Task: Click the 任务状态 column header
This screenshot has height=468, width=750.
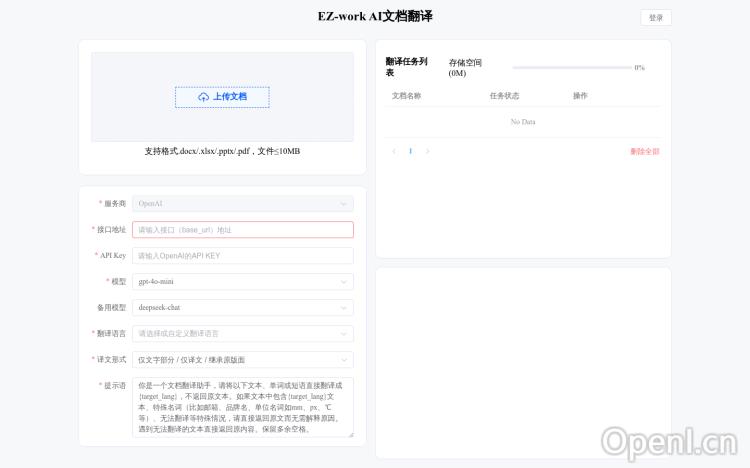Action: point(504,96)
